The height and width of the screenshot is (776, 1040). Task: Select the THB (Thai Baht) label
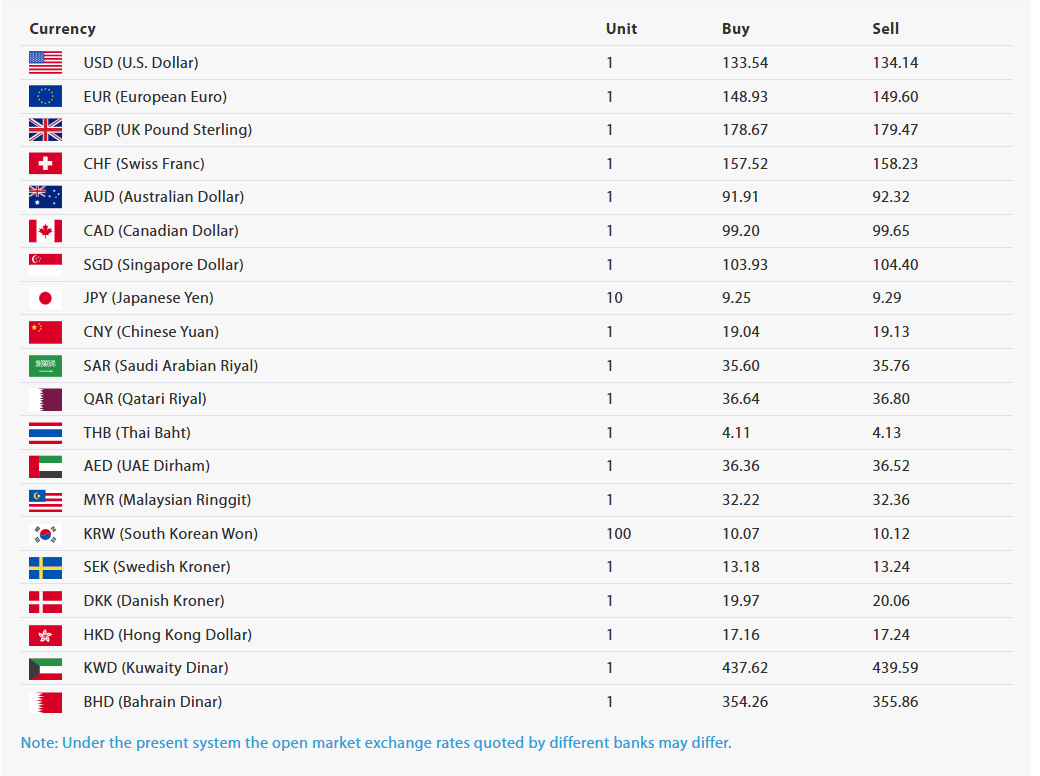coord(137,432)
